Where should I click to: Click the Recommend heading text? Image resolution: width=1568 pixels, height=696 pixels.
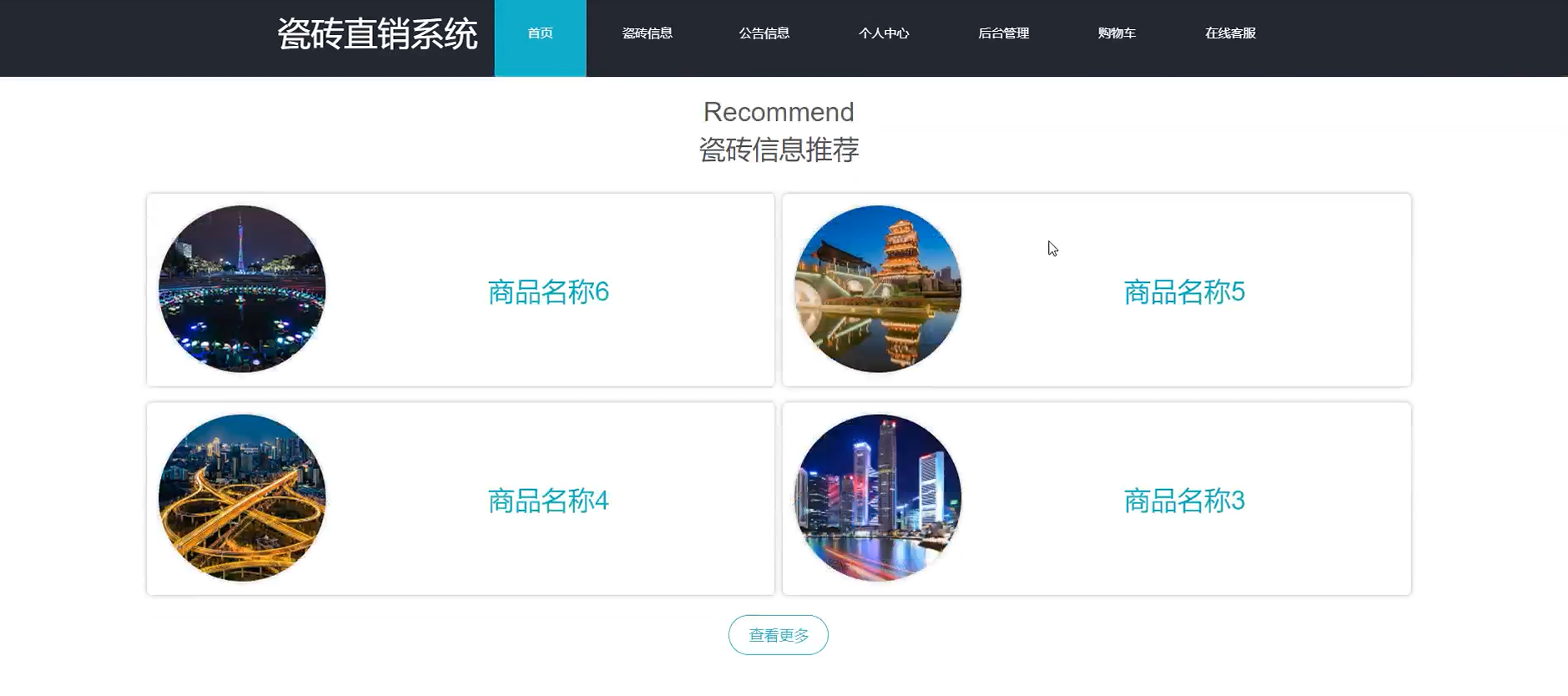pyautogui.click(x=779, y=112)
